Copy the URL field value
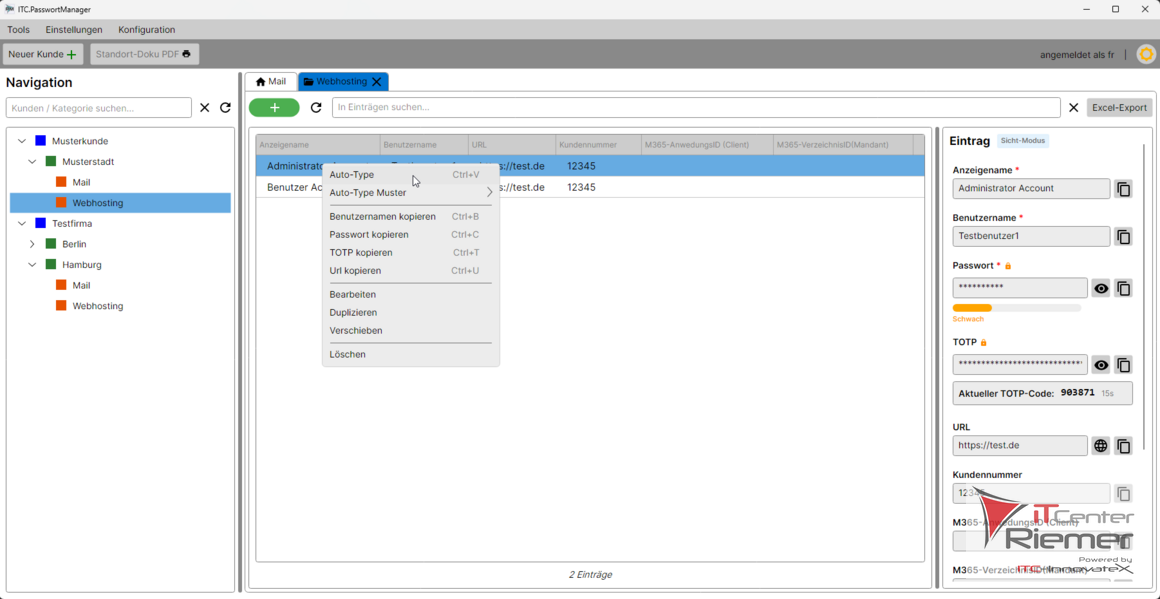1160x599 pixels. pyautogui.click(x=1123, y=446)
